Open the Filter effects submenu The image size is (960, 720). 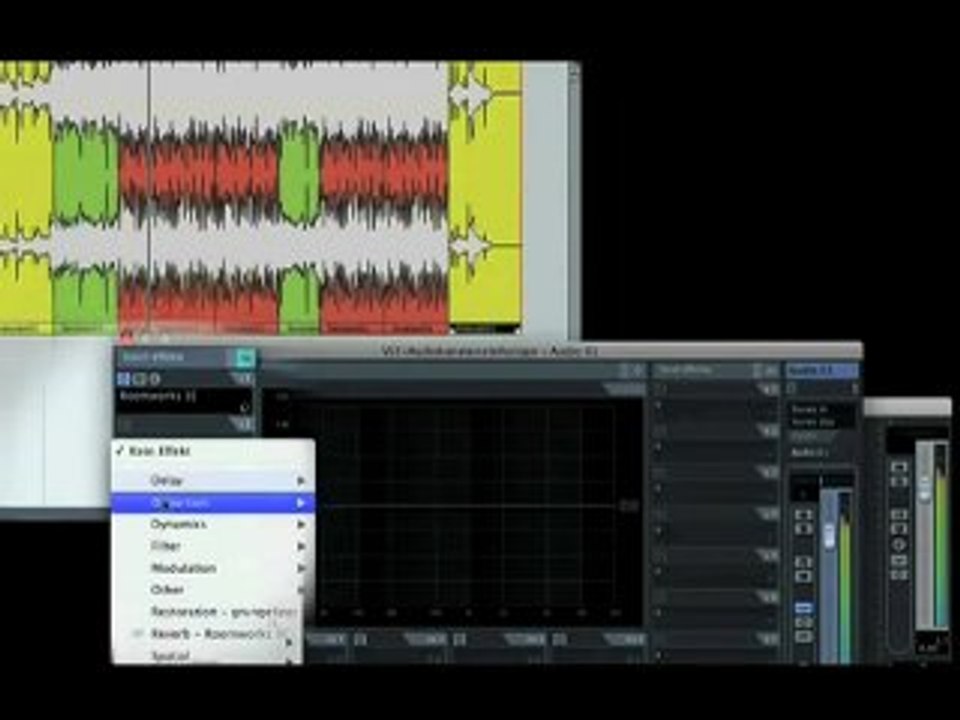[x=212, y=546]
